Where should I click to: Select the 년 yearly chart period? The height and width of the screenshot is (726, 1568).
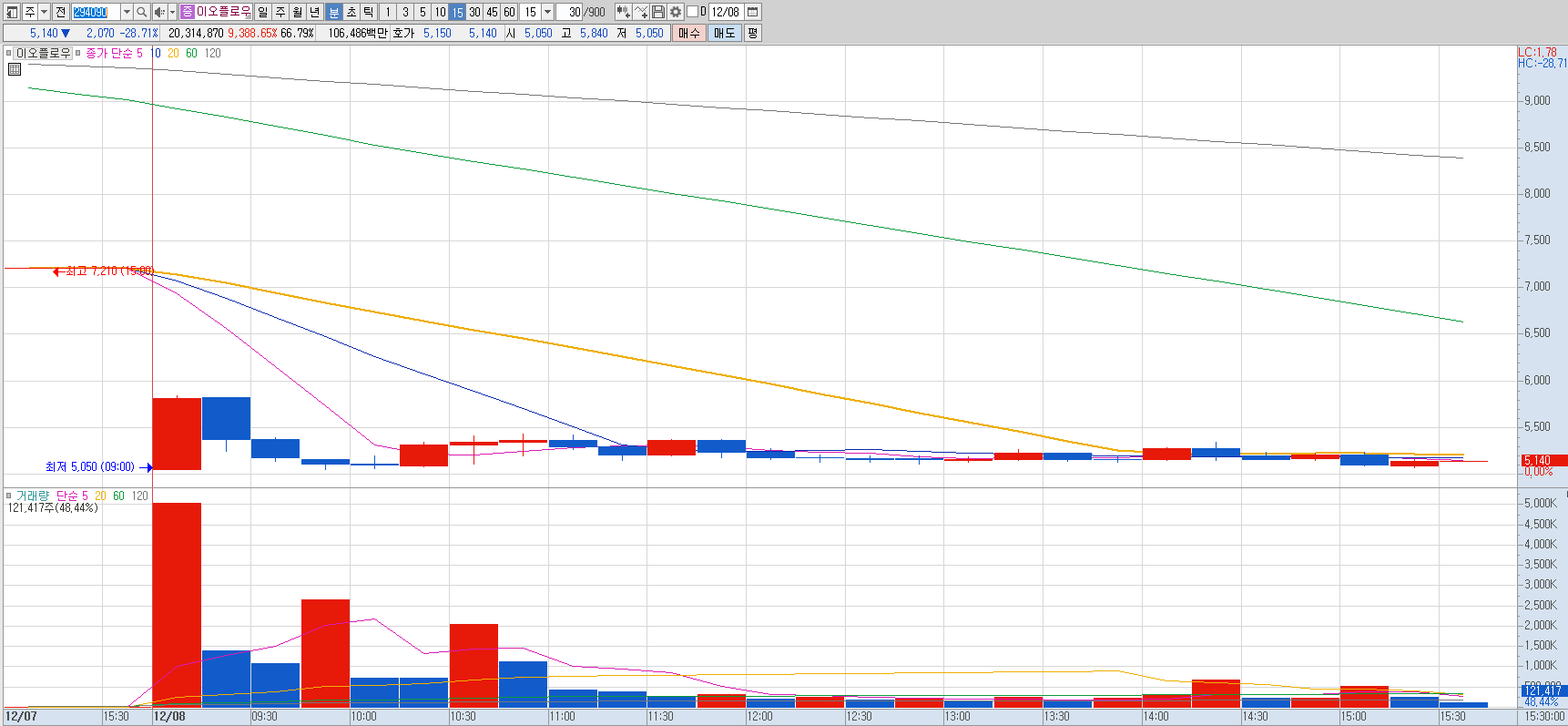pyautogui.click(x=315, y=12)
